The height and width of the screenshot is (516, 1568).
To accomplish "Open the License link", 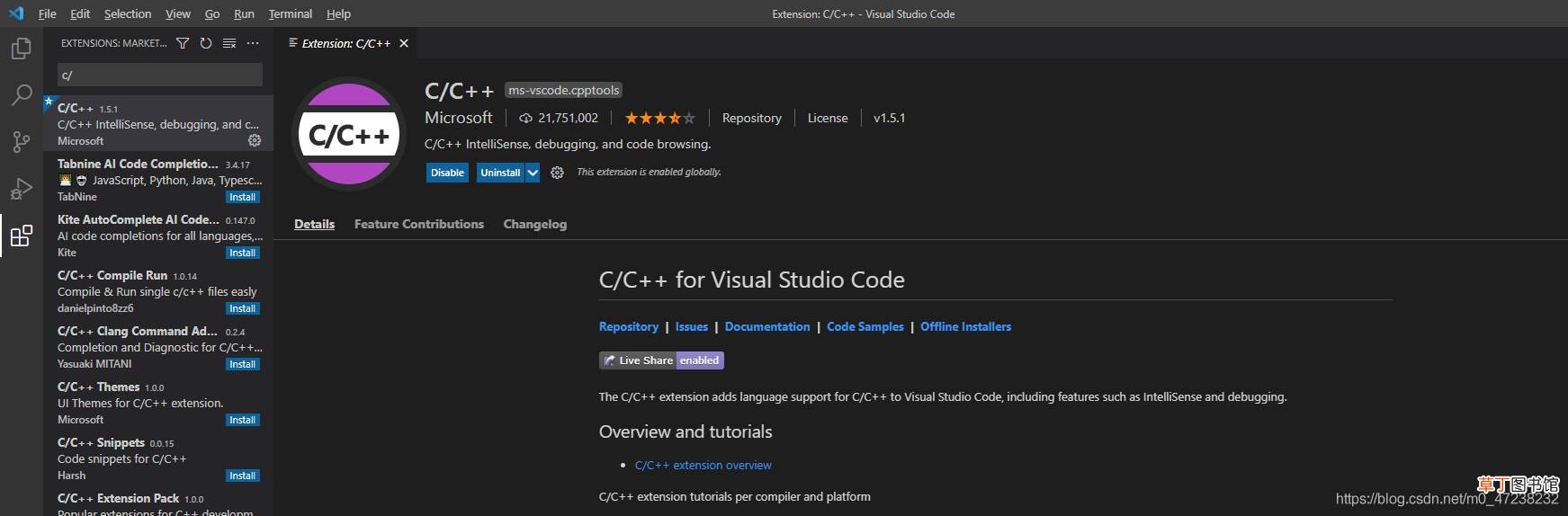I will coord(828,118).
